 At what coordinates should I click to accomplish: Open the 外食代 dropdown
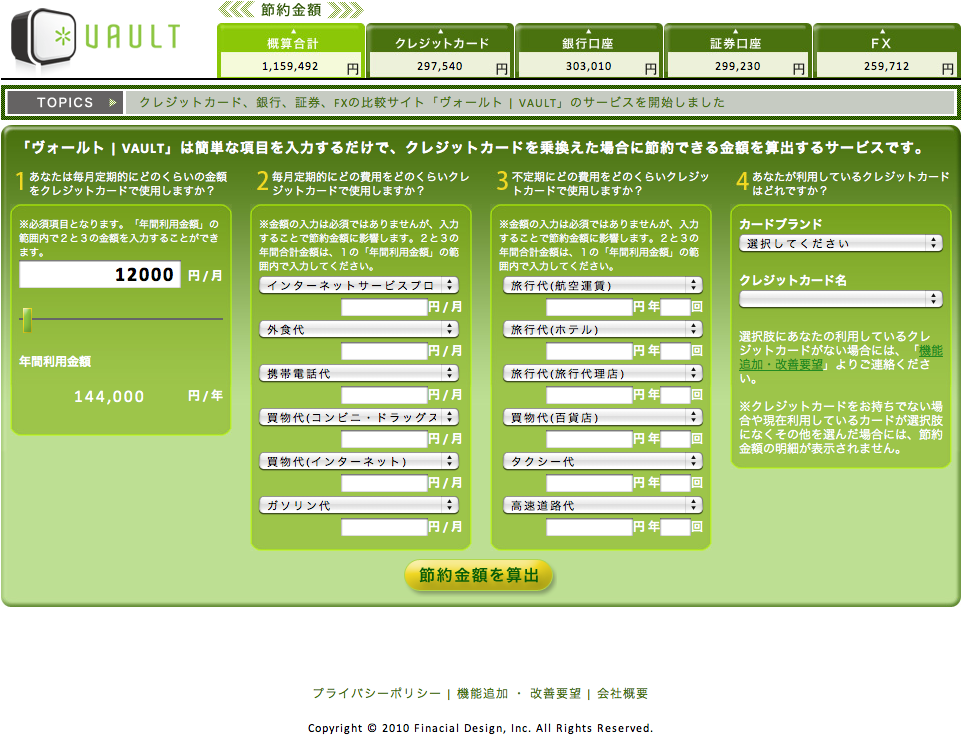coord(359,329)
